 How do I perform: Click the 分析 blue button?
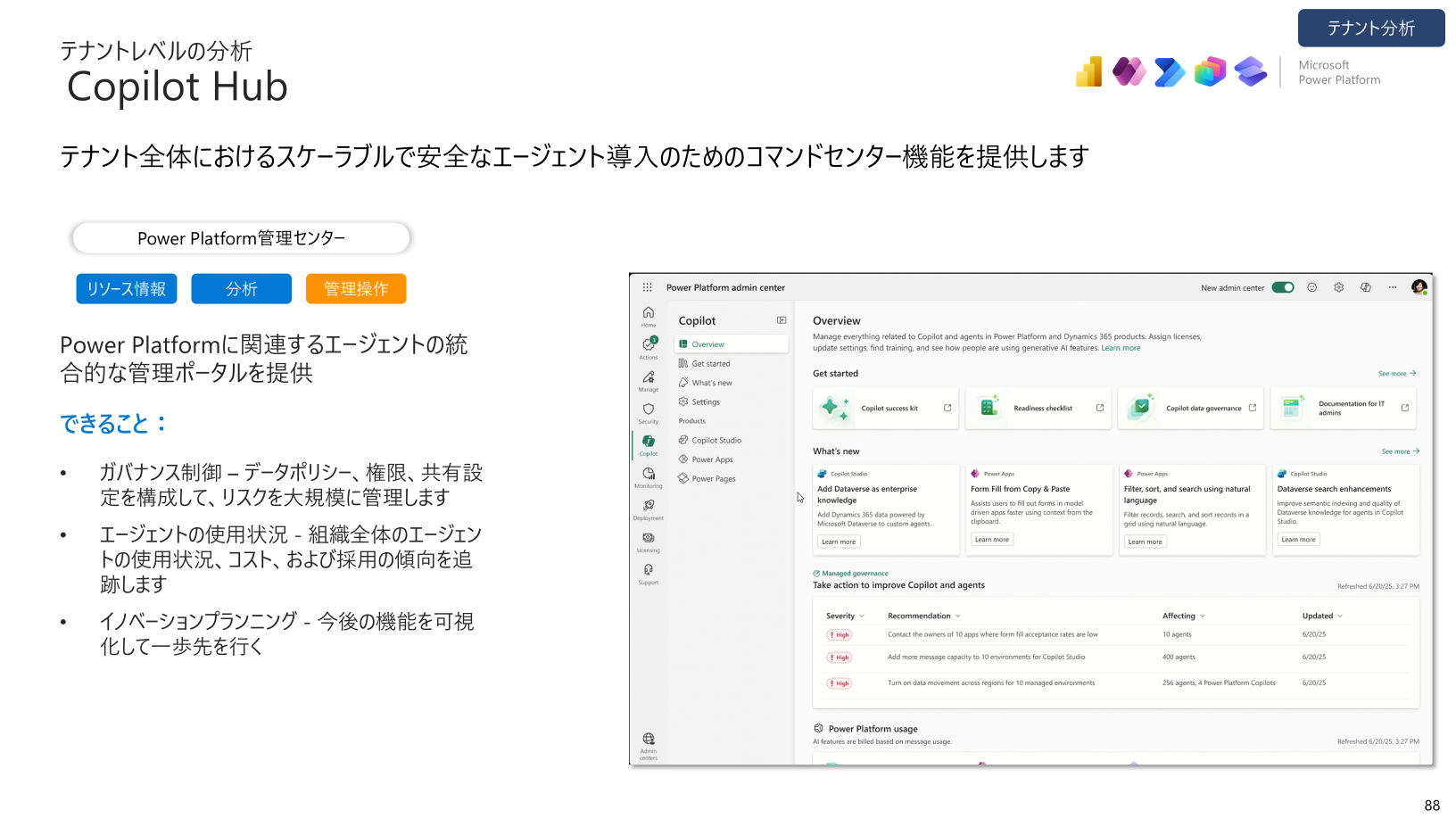point(241,289)
